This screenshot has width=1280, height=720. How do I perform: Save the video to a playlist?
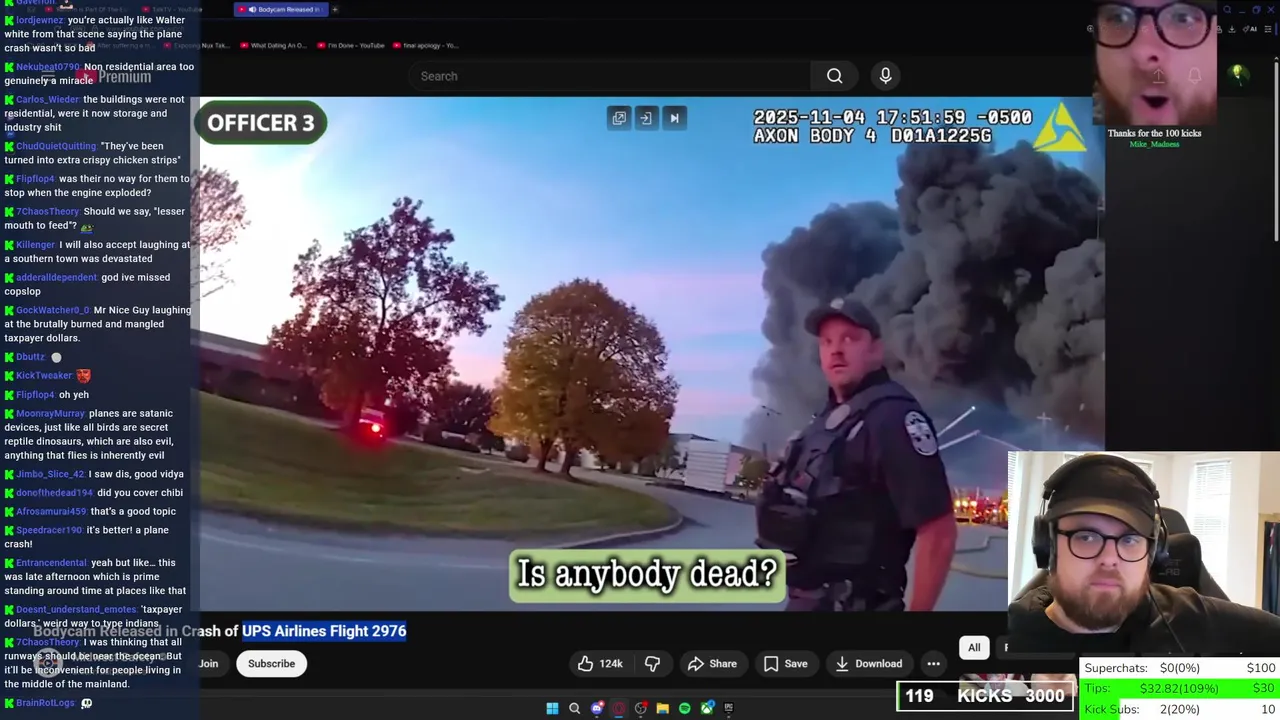coord(785,664)
